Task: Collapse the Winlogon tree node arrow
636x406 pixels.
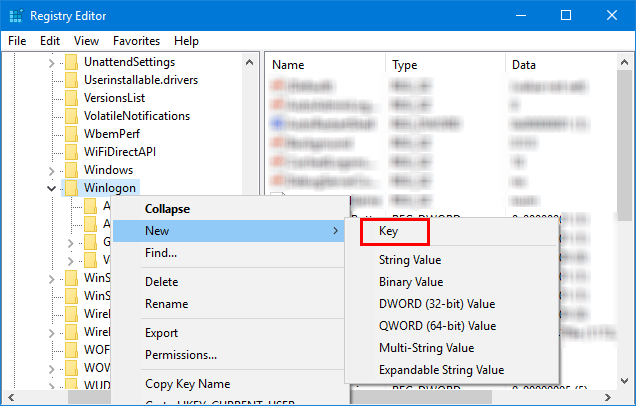Action: click(51, 188)
